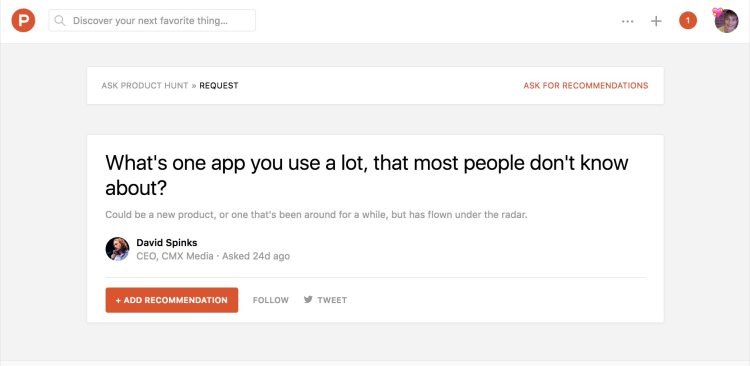Open the David Spinks name link

pos(166,243)
